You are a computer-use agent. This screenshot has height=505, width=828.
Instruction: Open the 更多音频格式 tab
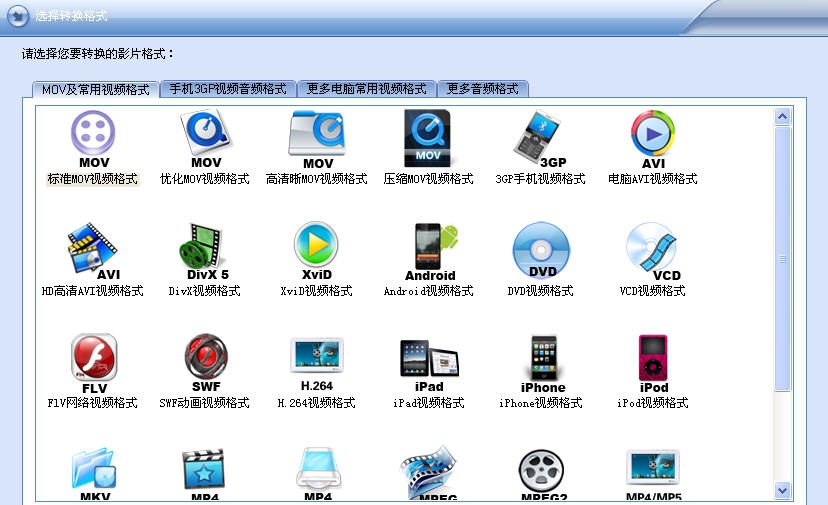483,89
